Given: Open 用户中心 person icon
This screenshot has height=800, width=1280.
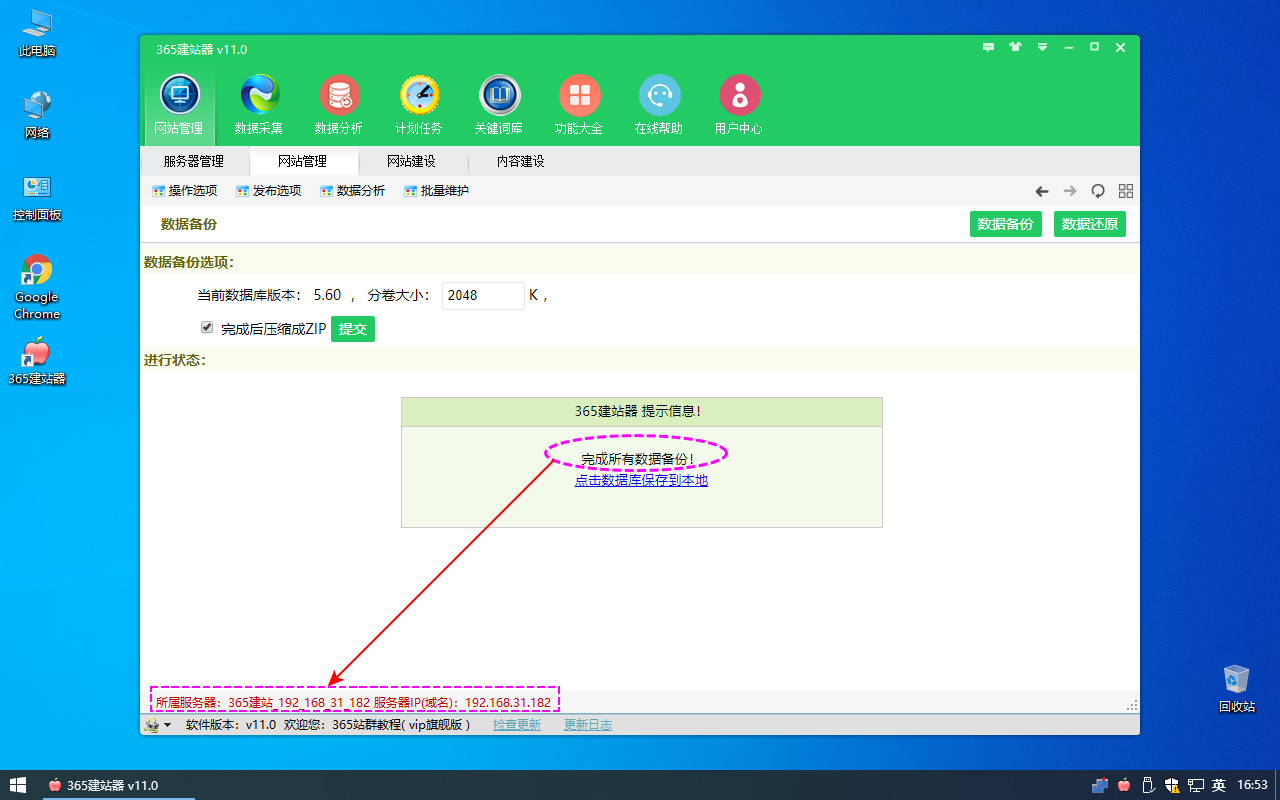Looking at the screenshot, I should (739, 105).
